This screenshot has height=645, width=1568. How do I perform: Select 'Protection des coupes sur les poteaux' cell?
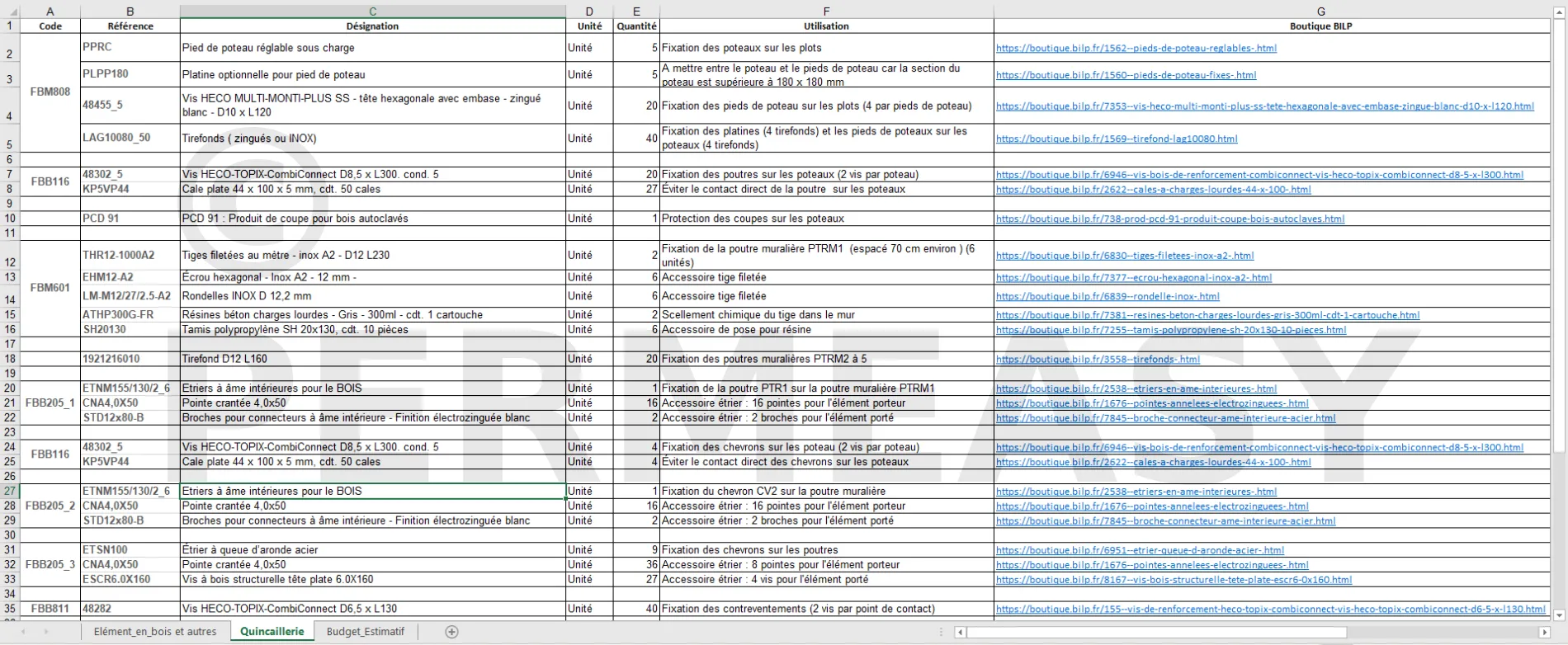827,219
